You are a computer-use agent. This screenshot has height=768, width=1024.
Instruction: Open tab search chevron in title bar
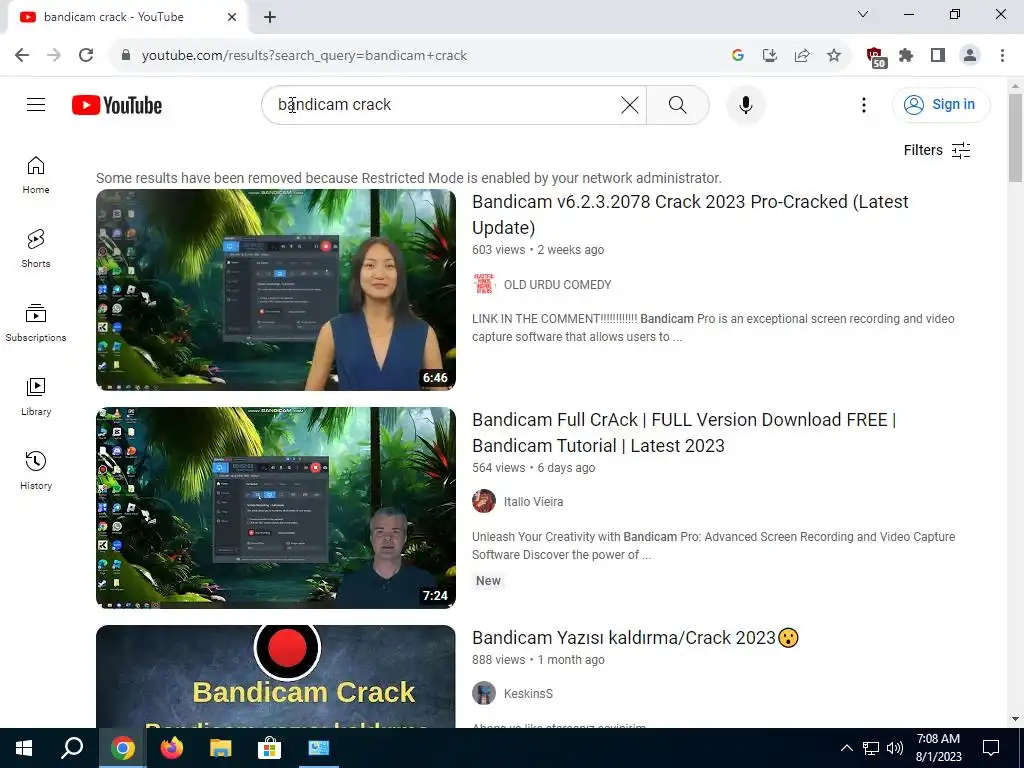(x=863, y=14)
